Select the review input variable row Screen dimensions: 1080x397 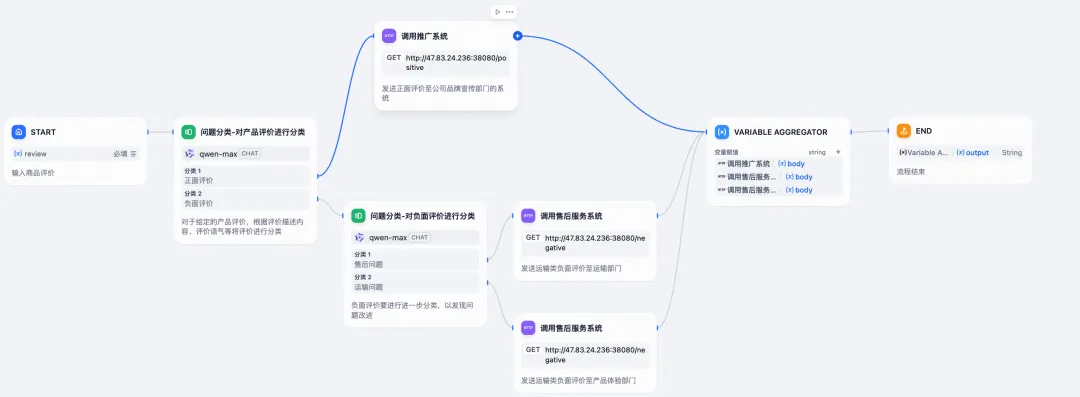(x=76, y=154)
